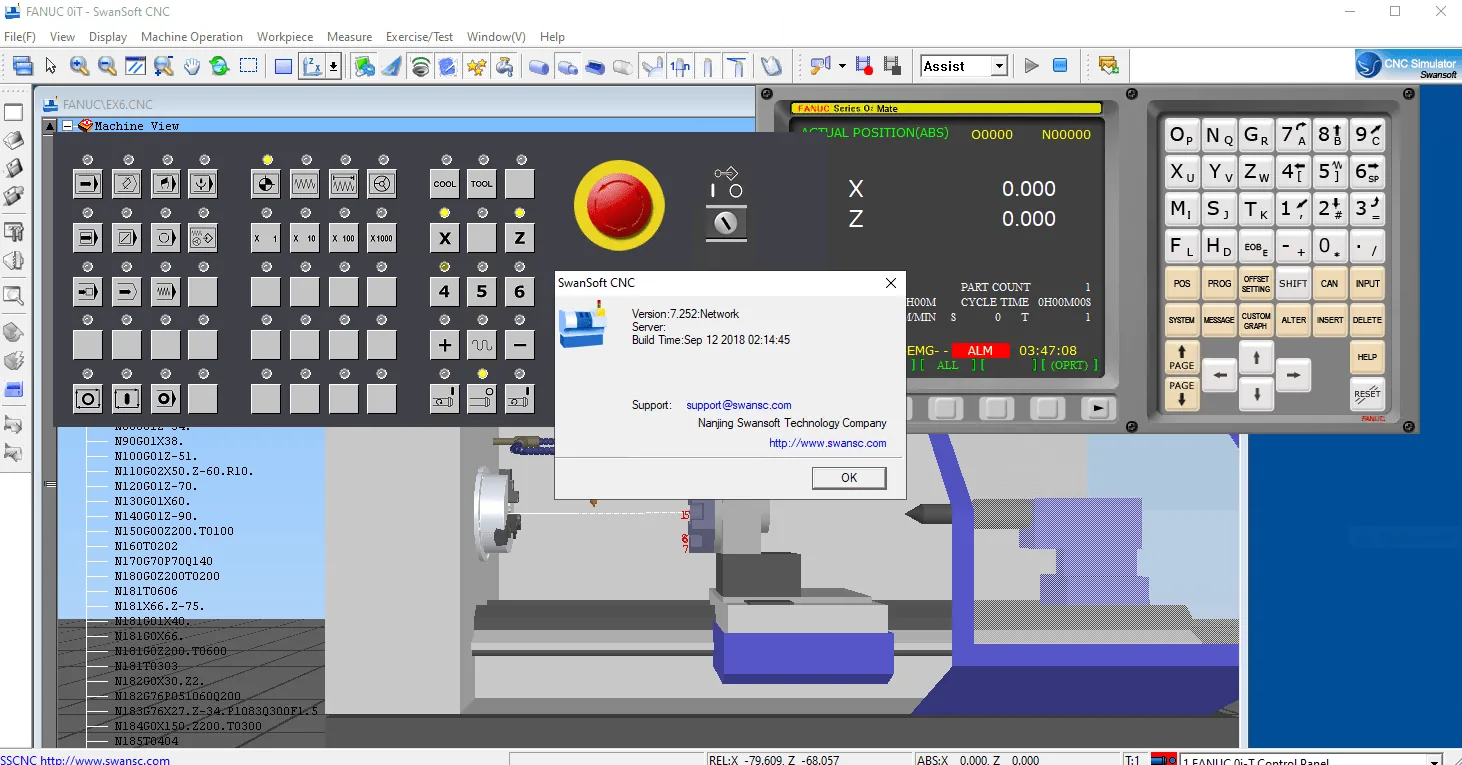
Task: Click the PAGE up key on the keypad
Action: tap(1182, 357)
